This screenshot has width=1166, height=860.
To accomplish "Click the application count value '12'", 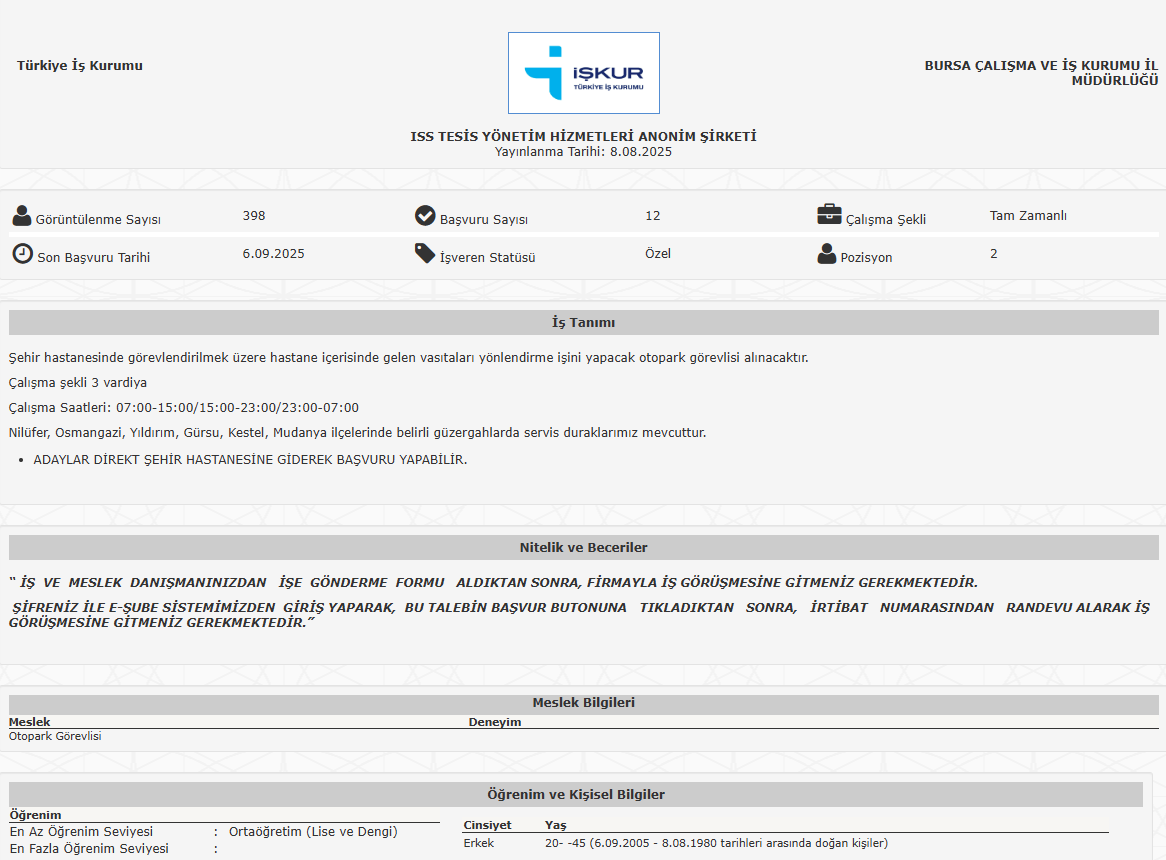I will [x=653, y=216].
